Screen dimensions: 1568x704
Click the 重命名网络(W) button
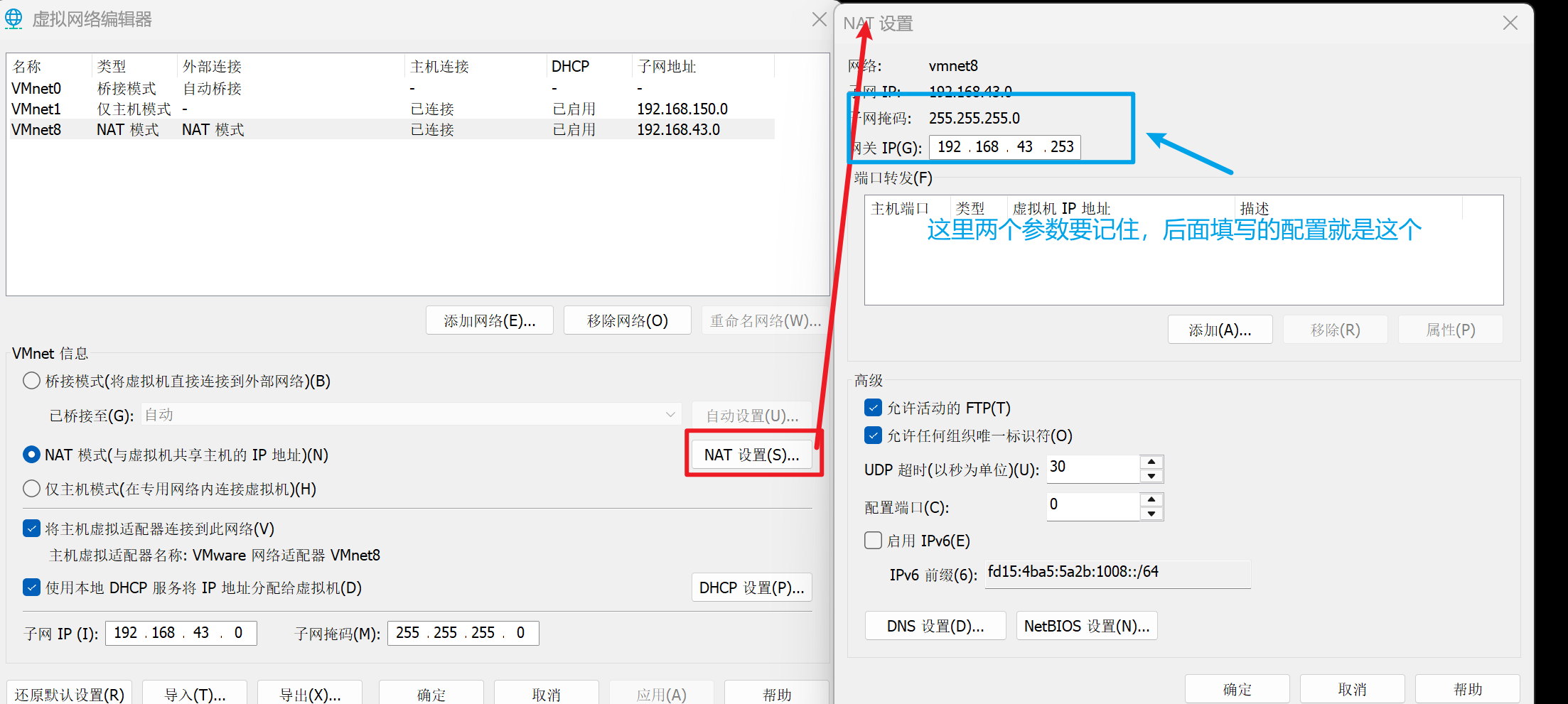[x=765, y=320]
